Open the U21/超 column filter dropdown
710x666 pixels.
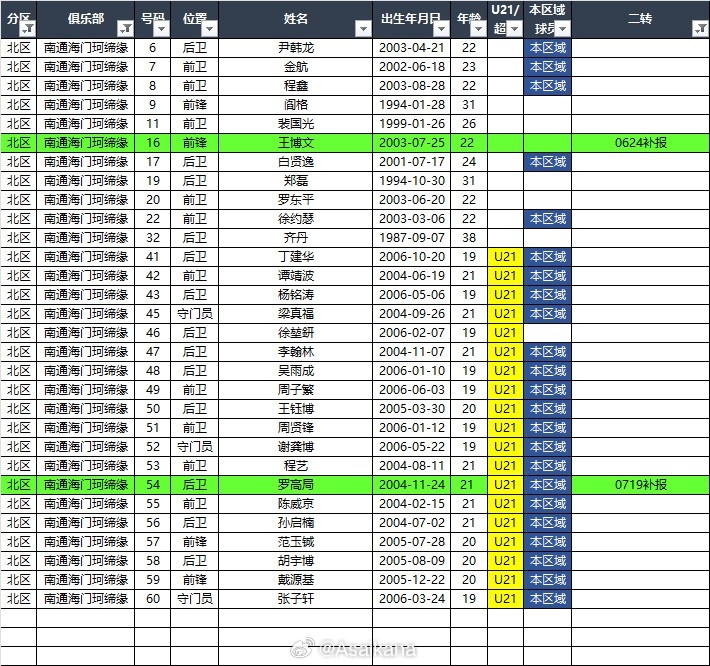pyautogui.click(x=514, y=29)
